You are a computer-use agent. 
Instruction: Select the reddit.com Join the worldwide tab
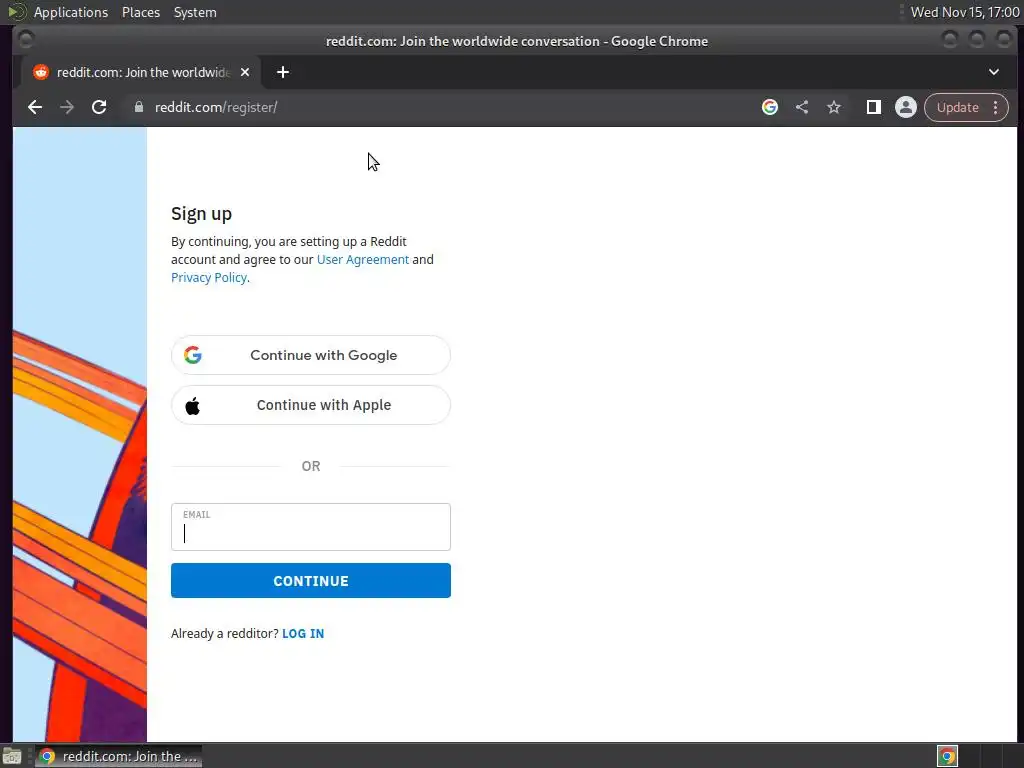(141, 72)
